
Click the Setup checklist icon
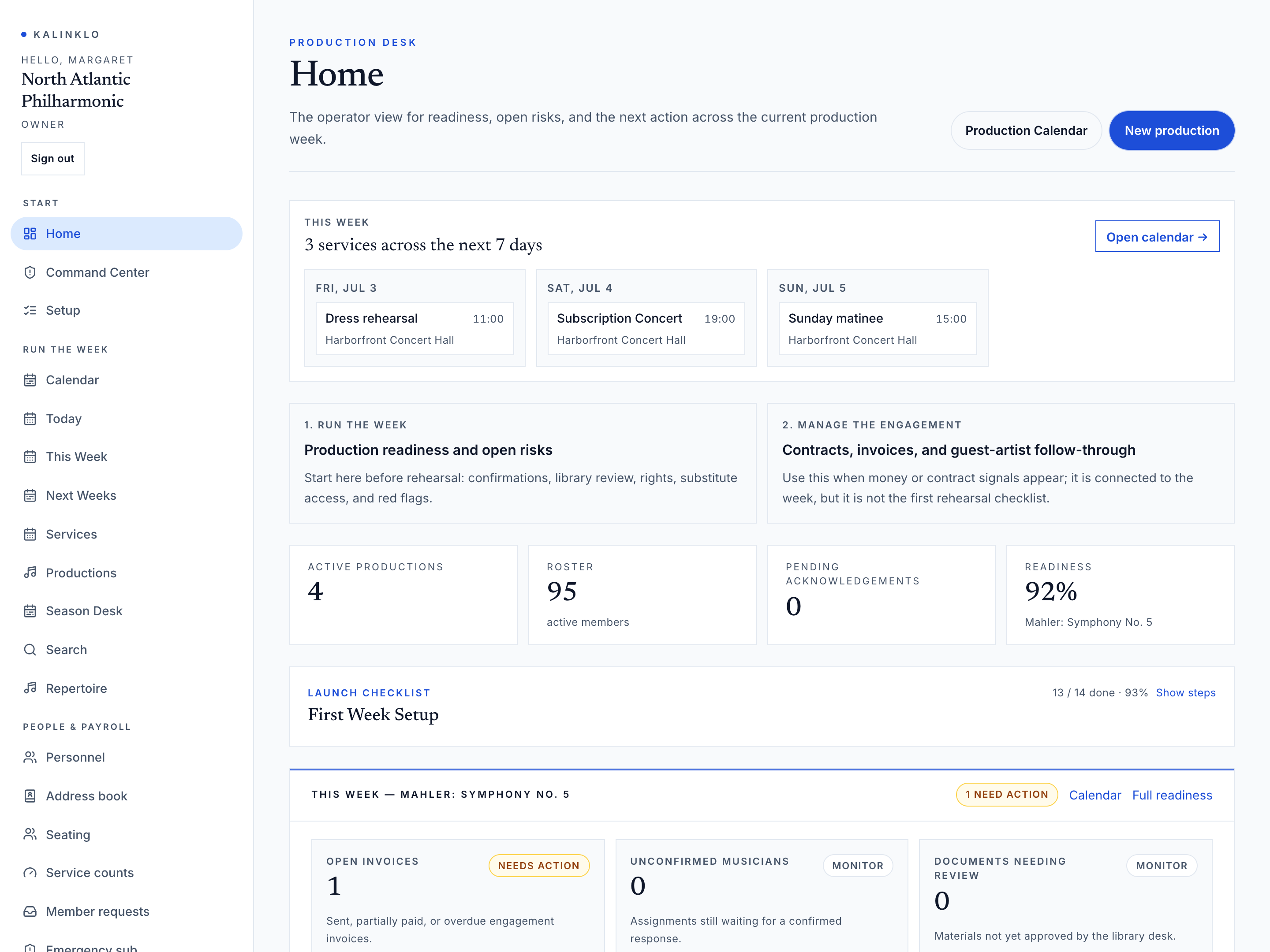coord(30,310)
